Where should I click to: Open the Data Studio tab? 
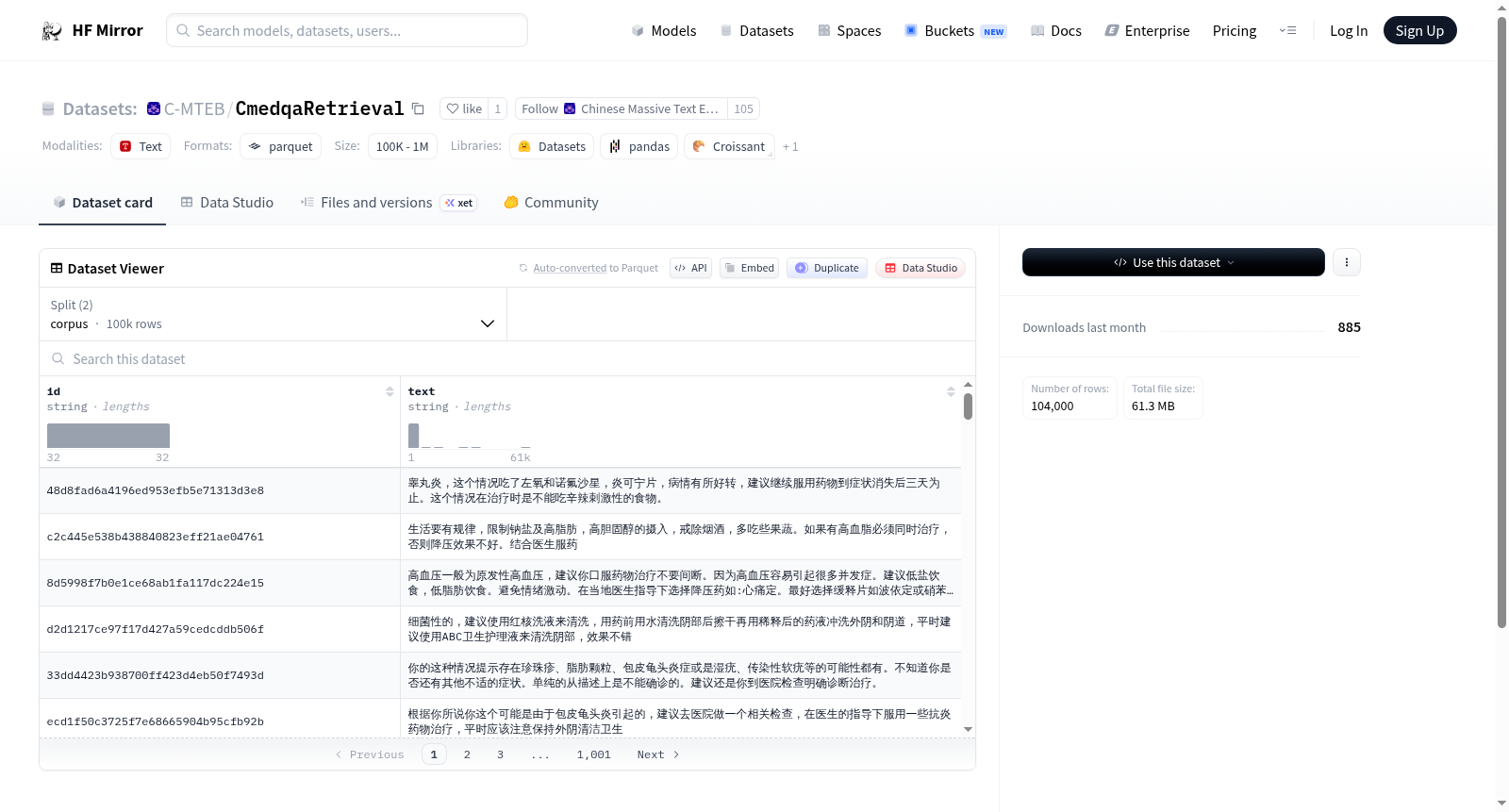227,202
